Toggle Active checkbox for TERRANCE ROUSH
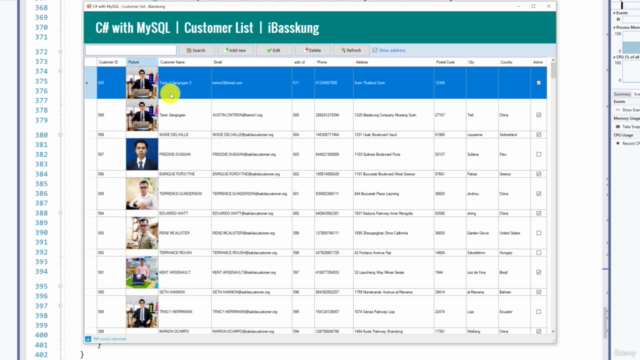Viewport: 640px width, 360px height. 538,253
